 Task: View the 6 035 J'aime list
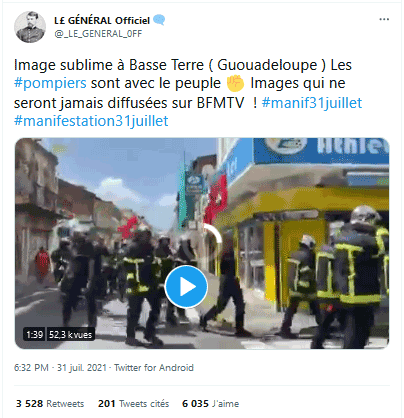point(210,404)
